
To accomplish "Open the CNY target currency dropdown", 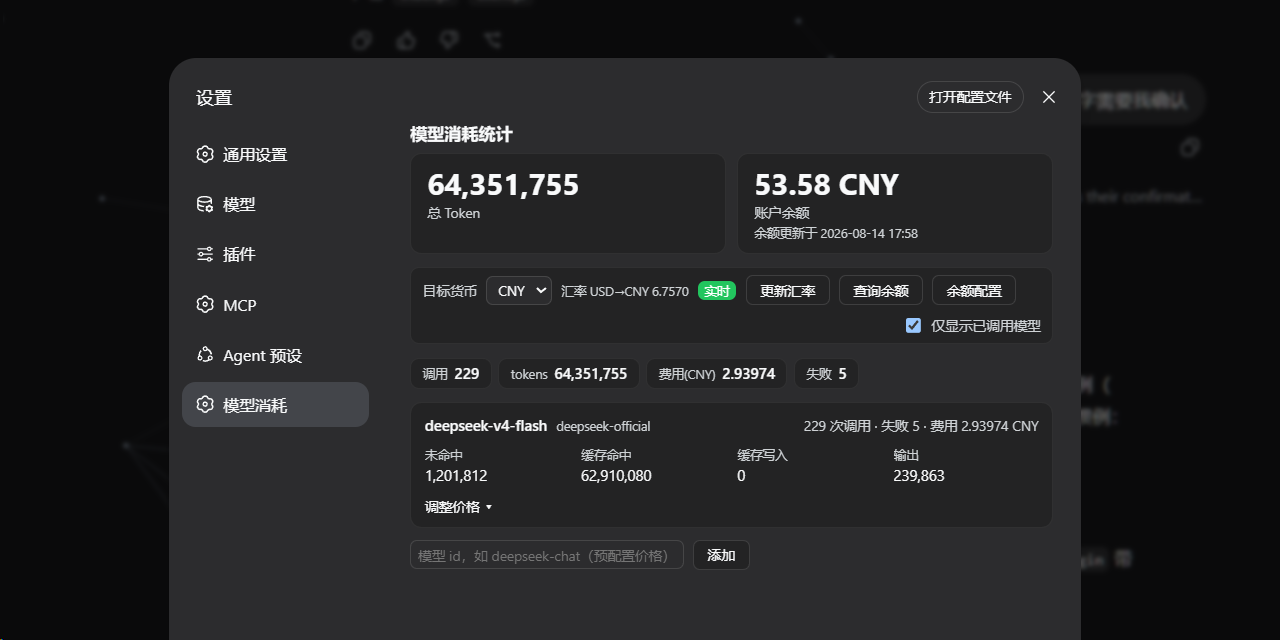I will coord(519,291).
